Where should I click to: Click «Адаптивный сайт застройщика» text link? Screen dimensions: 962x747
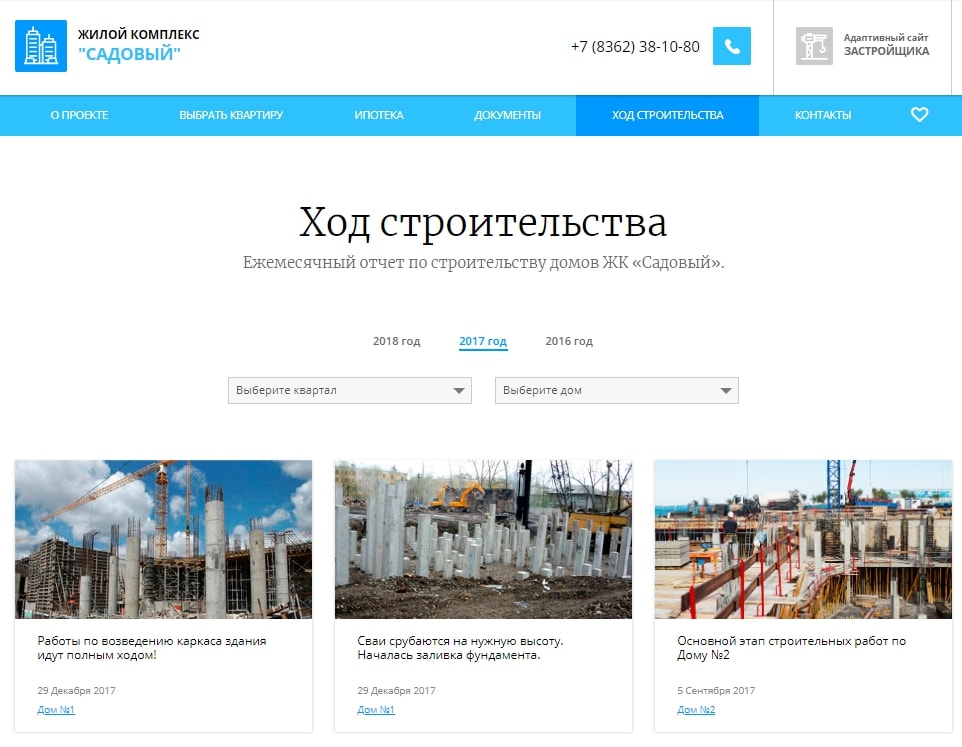pos(886,45)
